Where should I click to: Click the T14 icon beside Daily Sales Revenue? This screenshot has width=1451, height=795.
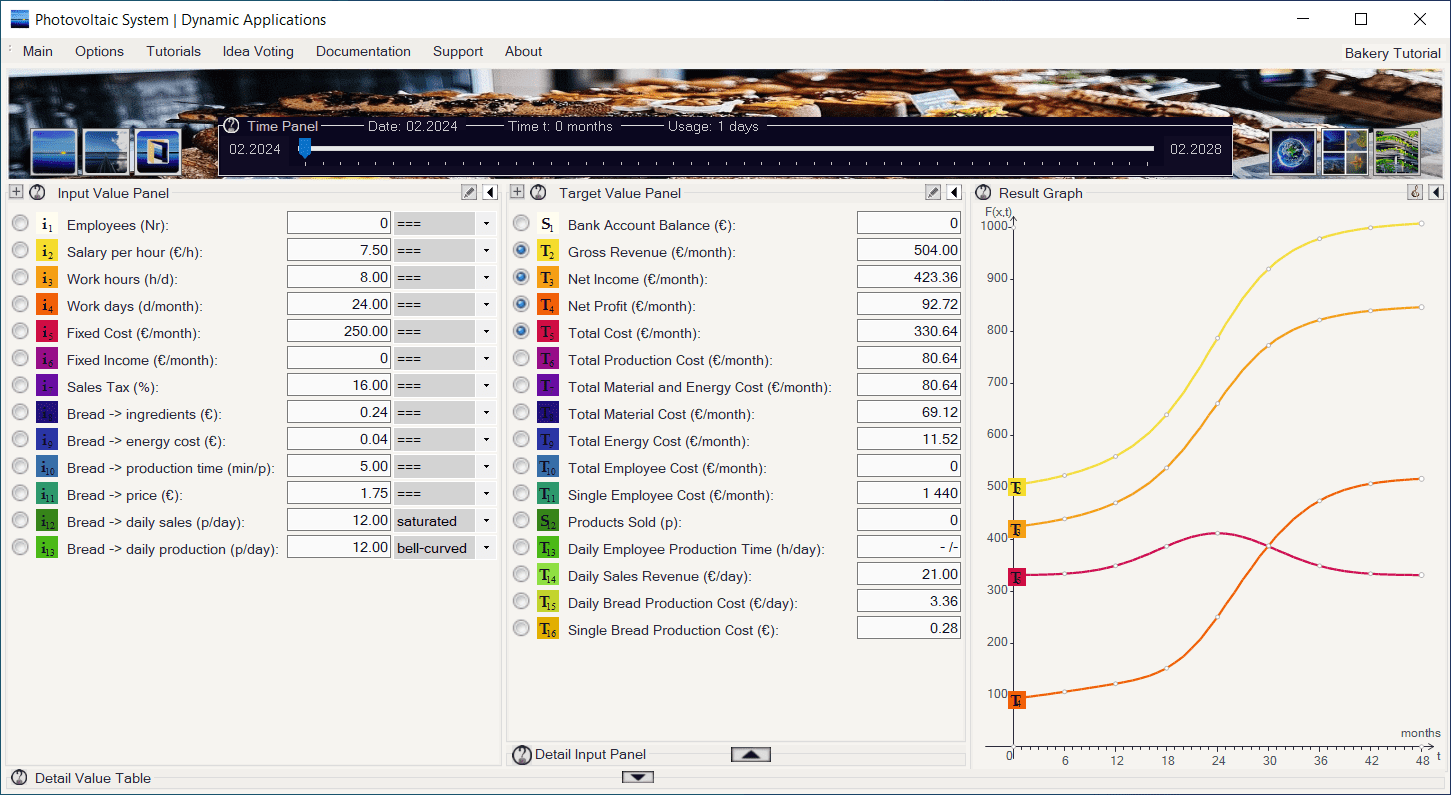[x=547, y=575]
